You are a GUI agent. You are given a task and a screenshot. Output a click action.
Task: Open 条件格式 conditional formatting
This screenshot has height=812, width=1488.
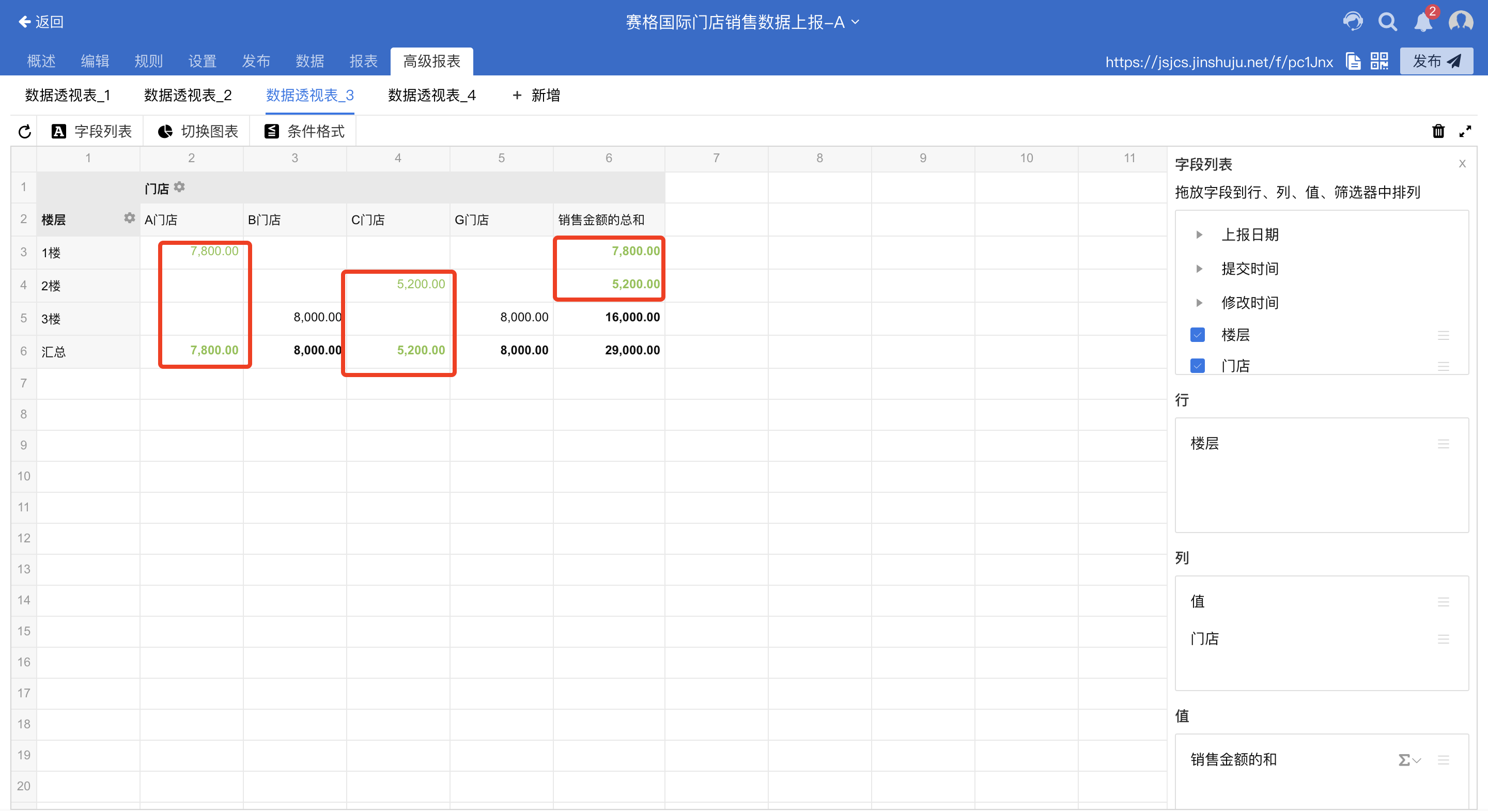[304, 132]
